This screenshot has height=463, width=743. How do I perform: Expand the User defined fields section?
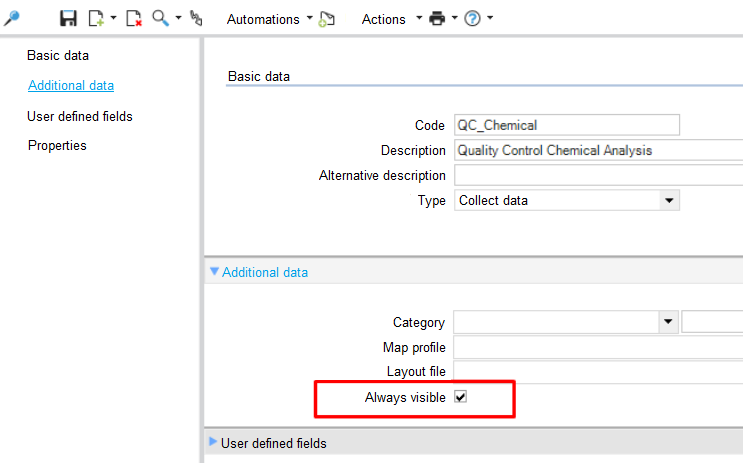(213, 442)
